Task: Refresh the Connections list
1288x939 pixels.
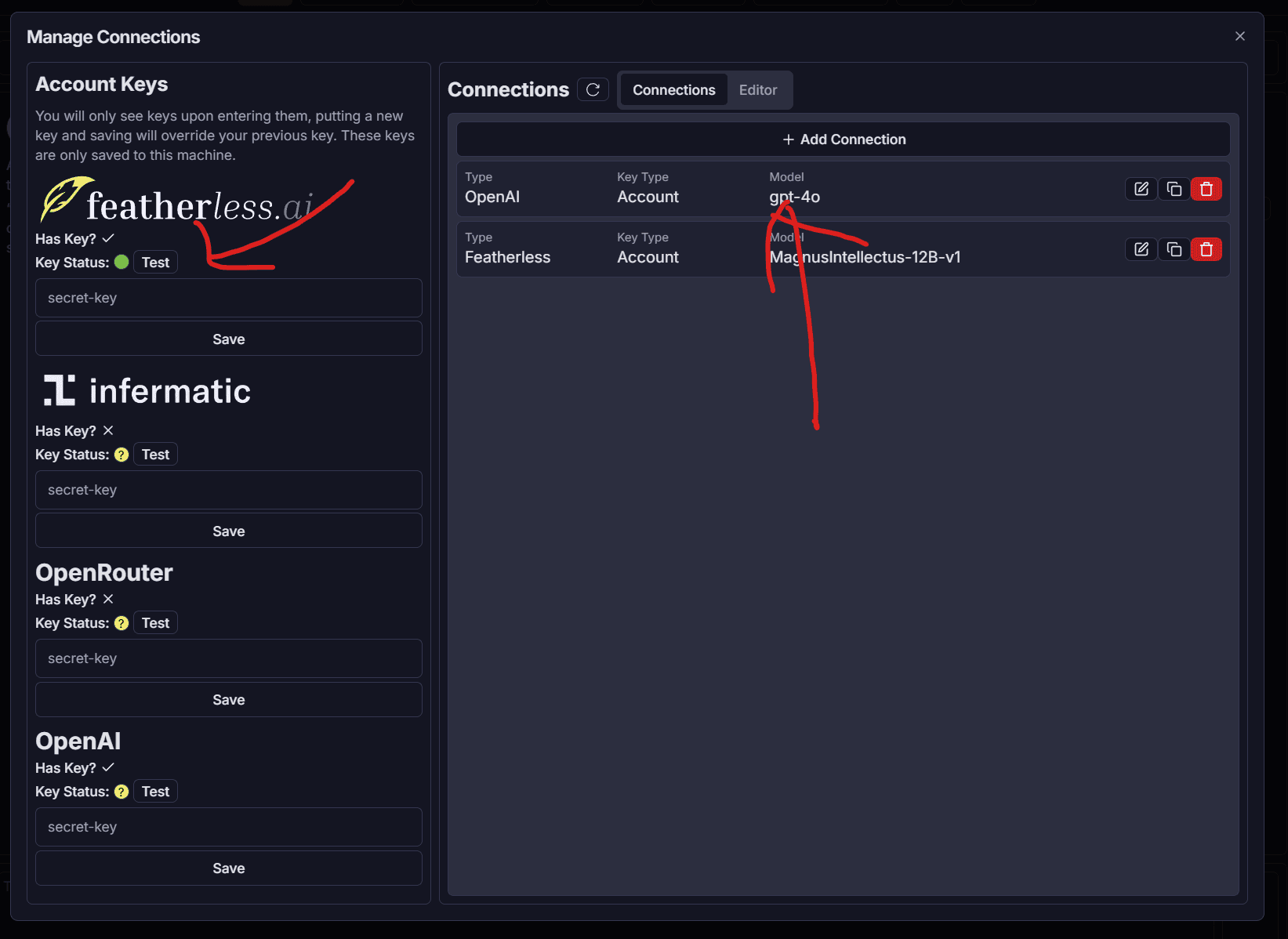Action: pyautogui.click(x=593, y=89)
